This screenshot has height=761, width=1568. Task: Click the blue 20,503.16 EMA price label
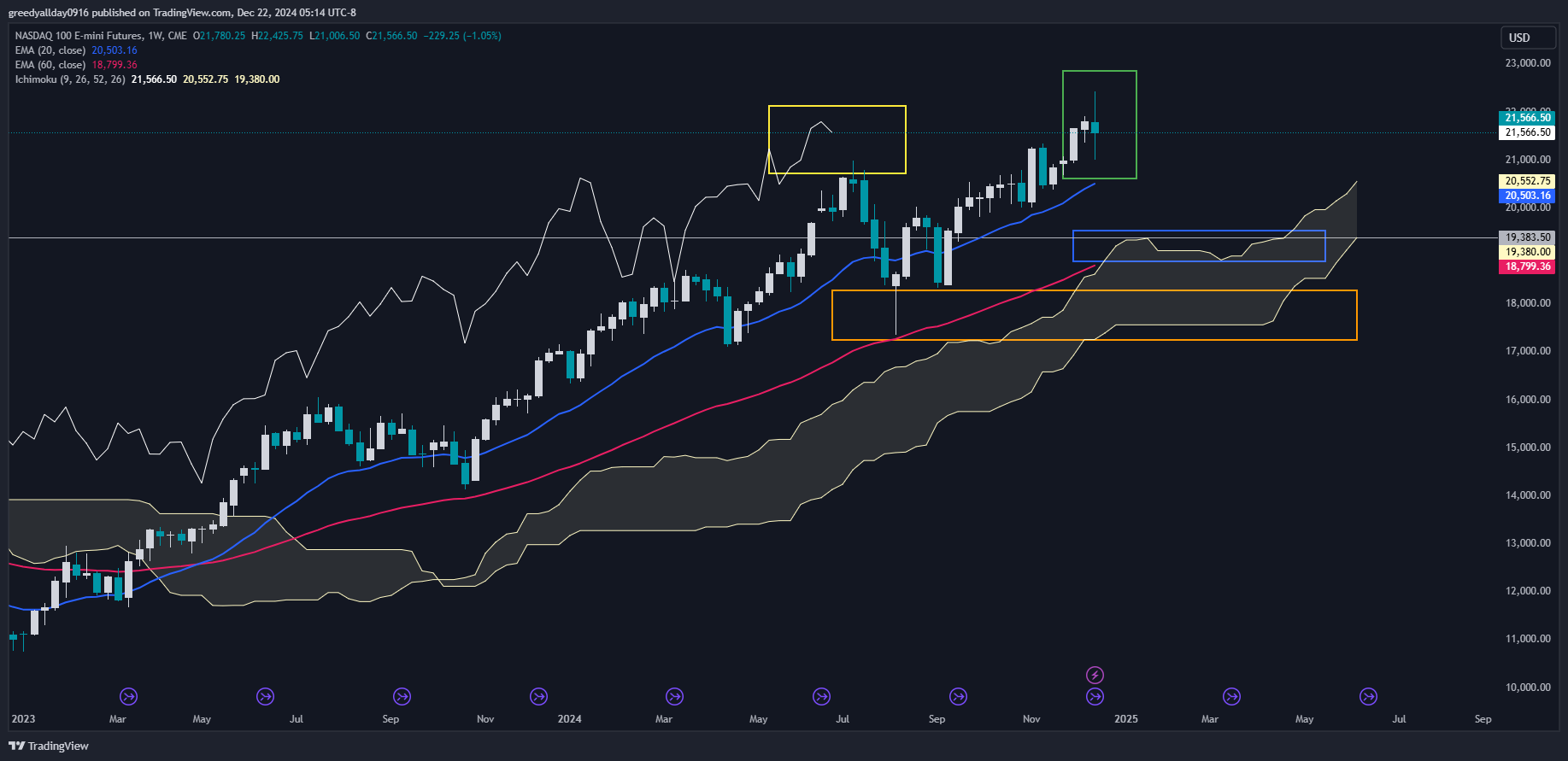[1527, 196]
